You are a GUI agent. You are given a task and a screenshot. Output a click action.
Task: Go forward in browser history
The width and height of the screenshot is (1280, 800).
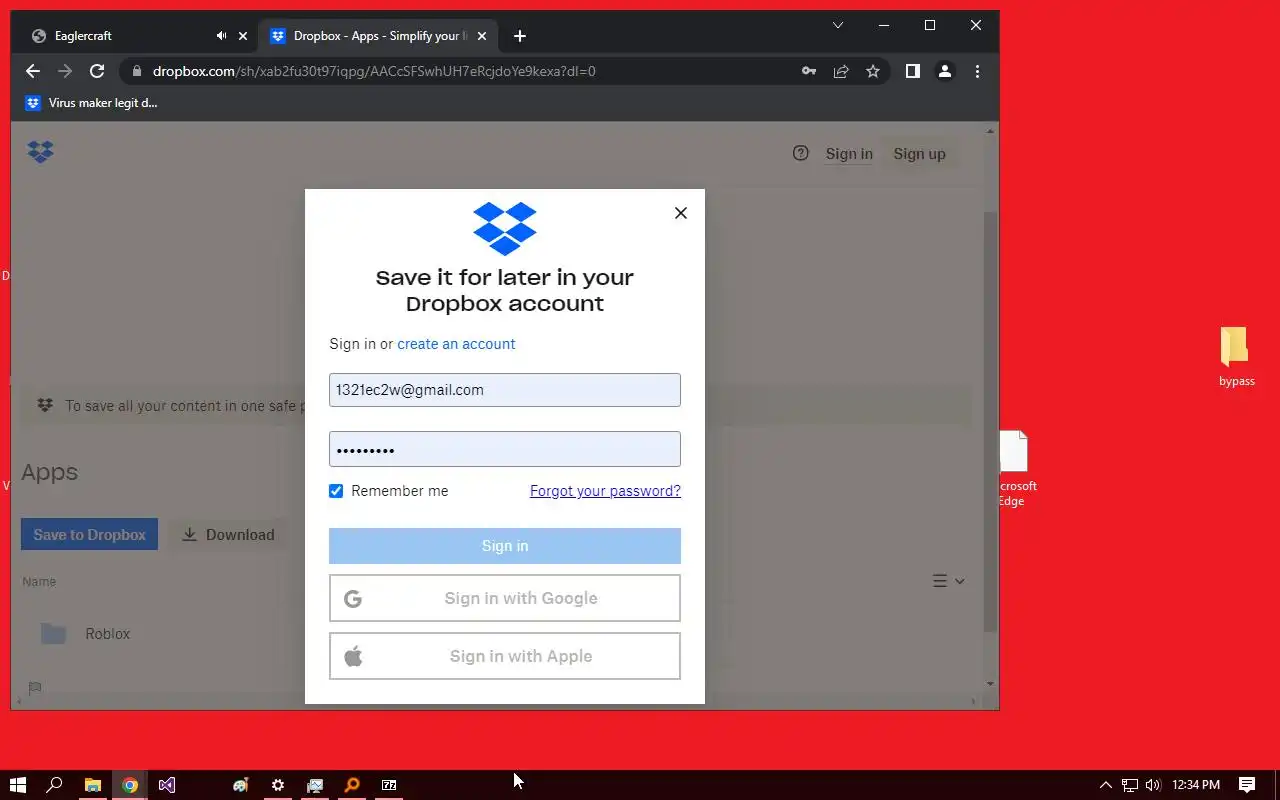pyautogui.click(x=65, y=71)
